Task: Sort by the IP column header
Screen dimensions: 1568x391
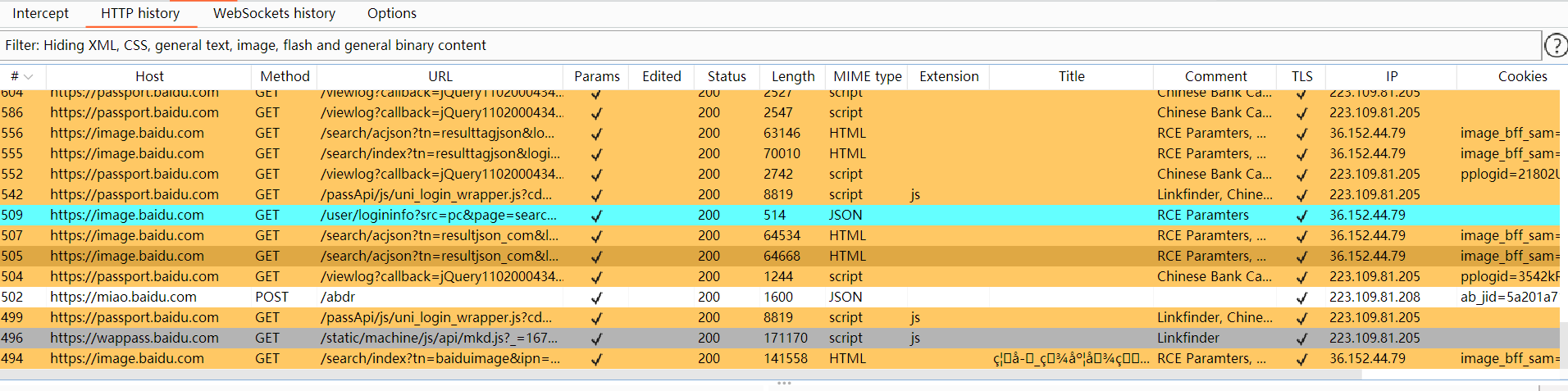Action: tap(1392, 76)
